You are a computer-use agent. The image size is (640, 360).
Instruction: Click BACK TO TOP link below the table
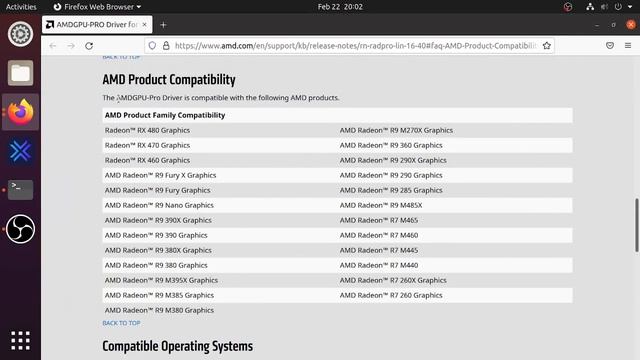click(x=121, y=323)
